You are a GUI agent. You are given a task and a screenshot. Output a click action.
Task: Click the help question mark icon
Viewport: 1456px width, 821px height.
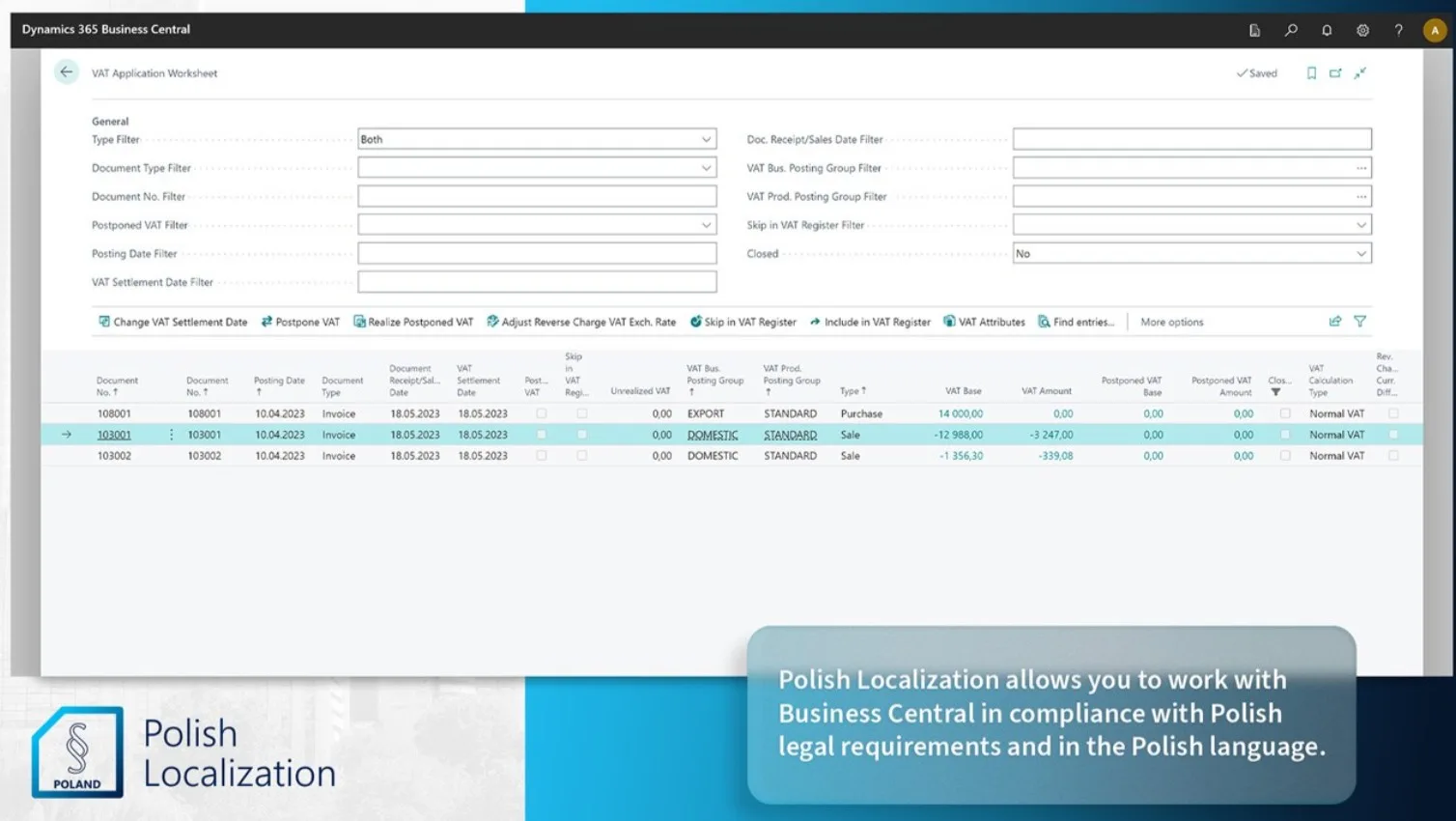[1398, 30]
